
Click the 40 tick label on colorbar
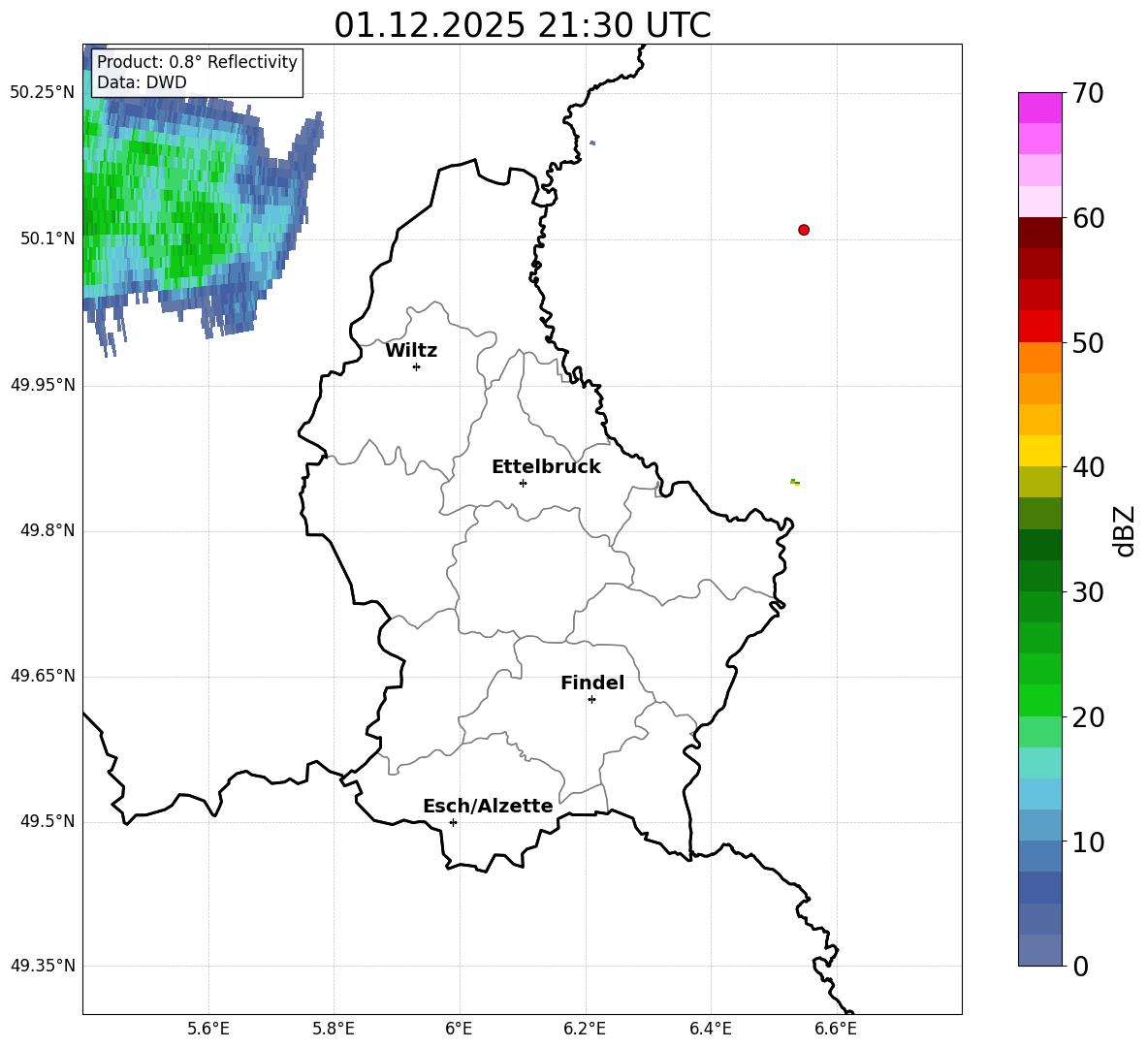(x=1088, y=467)
